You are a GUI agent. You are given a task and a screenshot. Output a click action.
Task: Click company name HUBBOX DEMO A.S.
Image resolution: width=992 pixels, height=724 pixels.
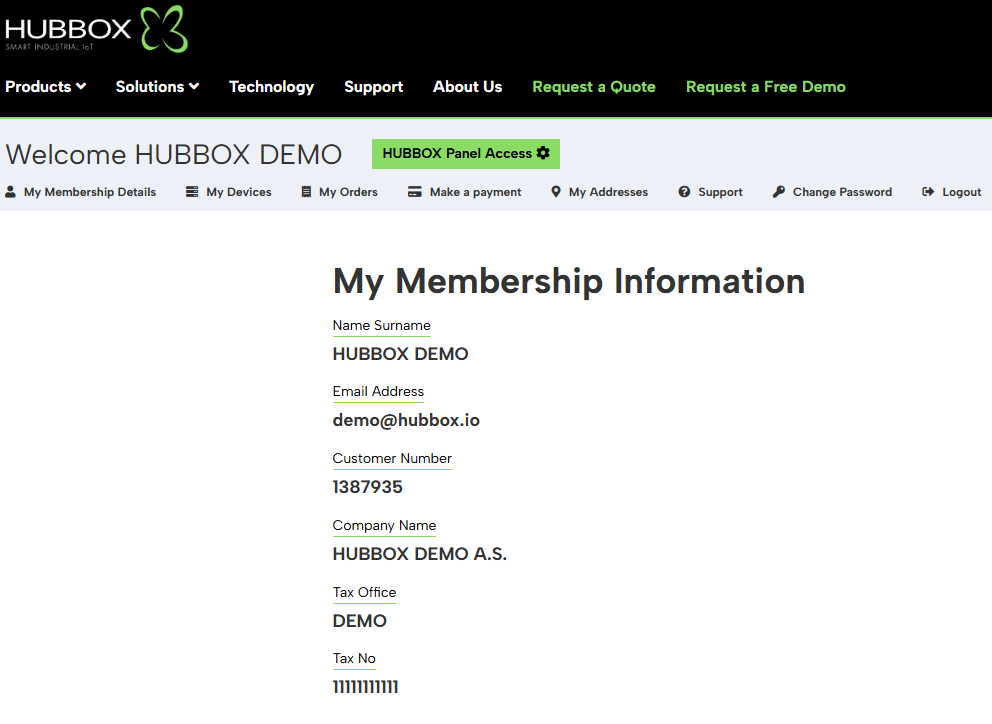pos(420,554)
